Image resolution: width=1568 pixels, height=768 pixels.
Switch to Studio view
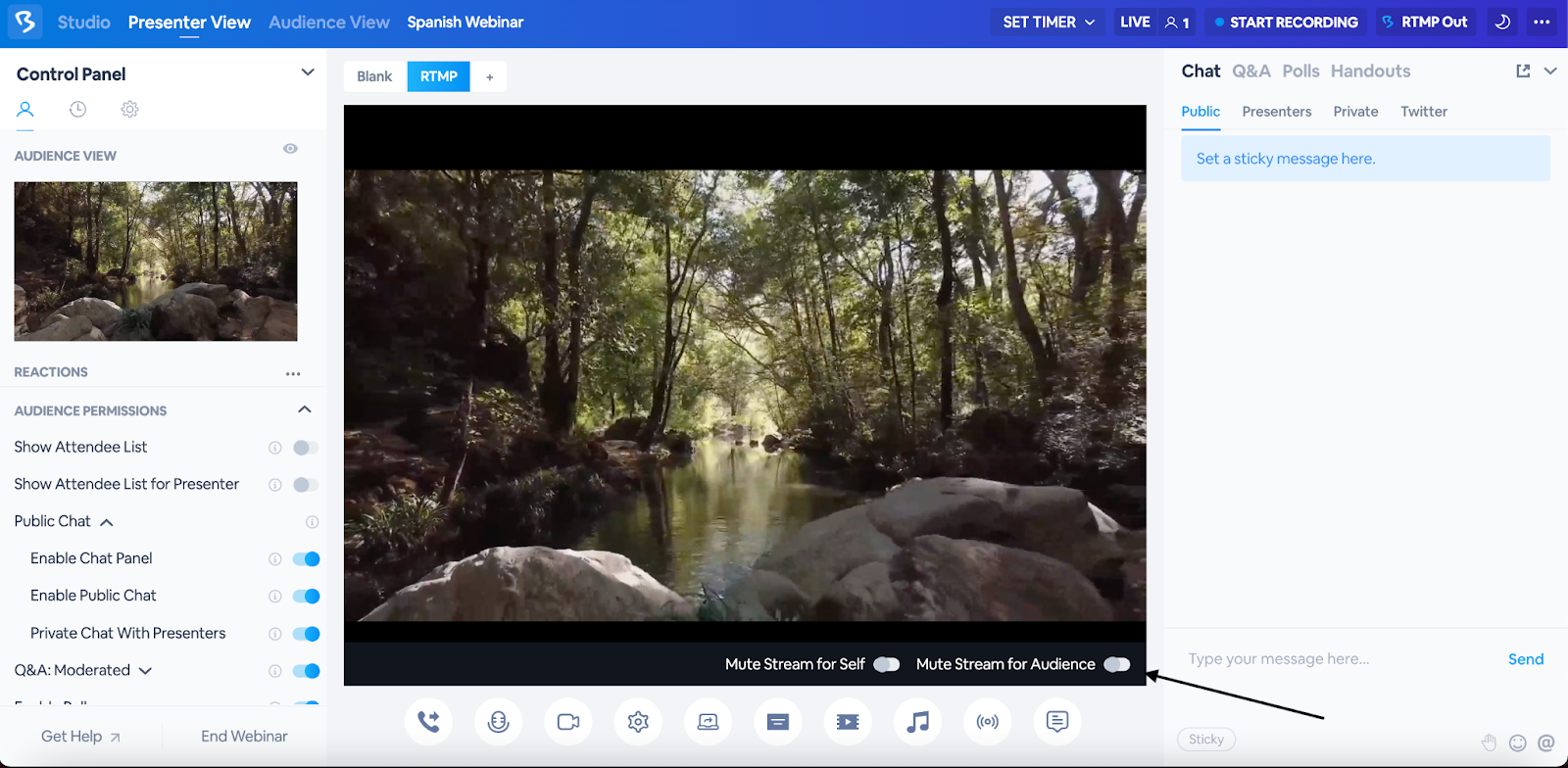(84, 22)
